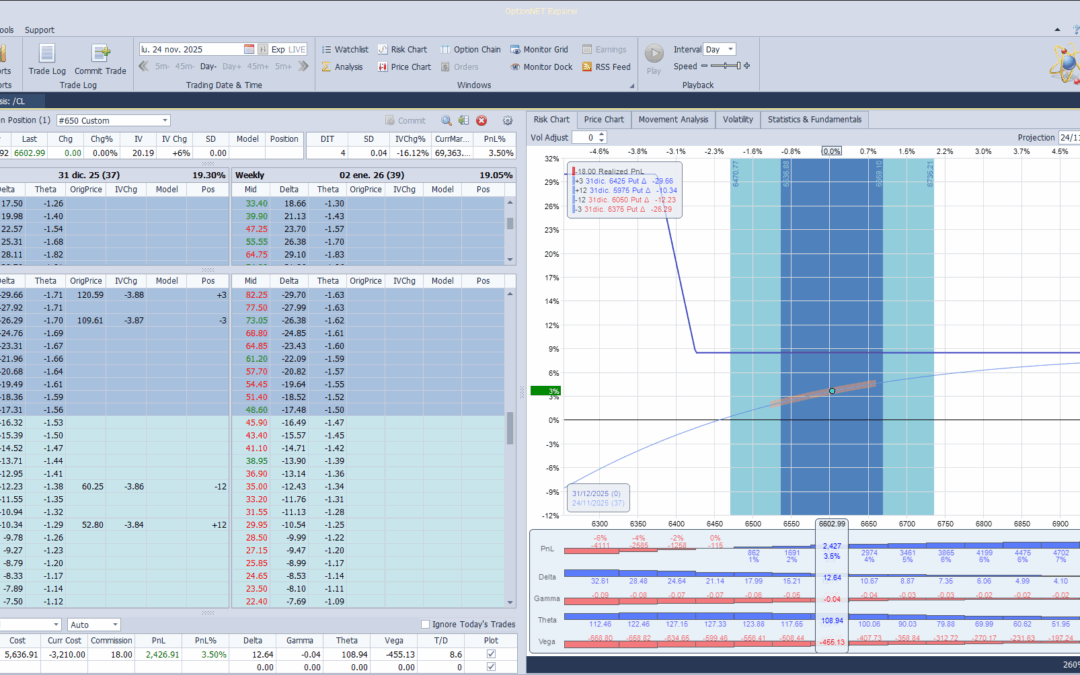The height and width of the screenshot is (675, 1080).
Task: Click the upper option chain vertical scrollbar
Action: tap(510, 231)
